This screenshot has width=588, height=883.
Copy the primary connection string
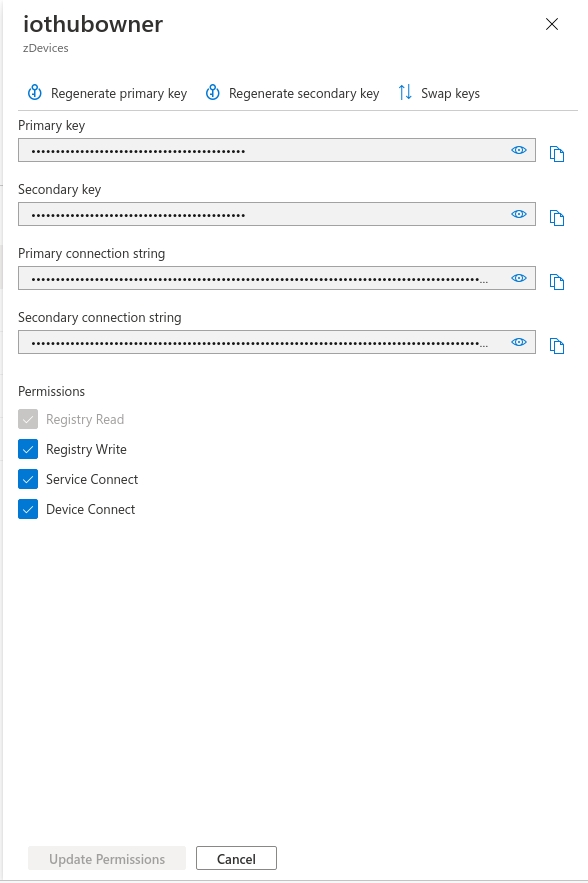pos(556,282)
